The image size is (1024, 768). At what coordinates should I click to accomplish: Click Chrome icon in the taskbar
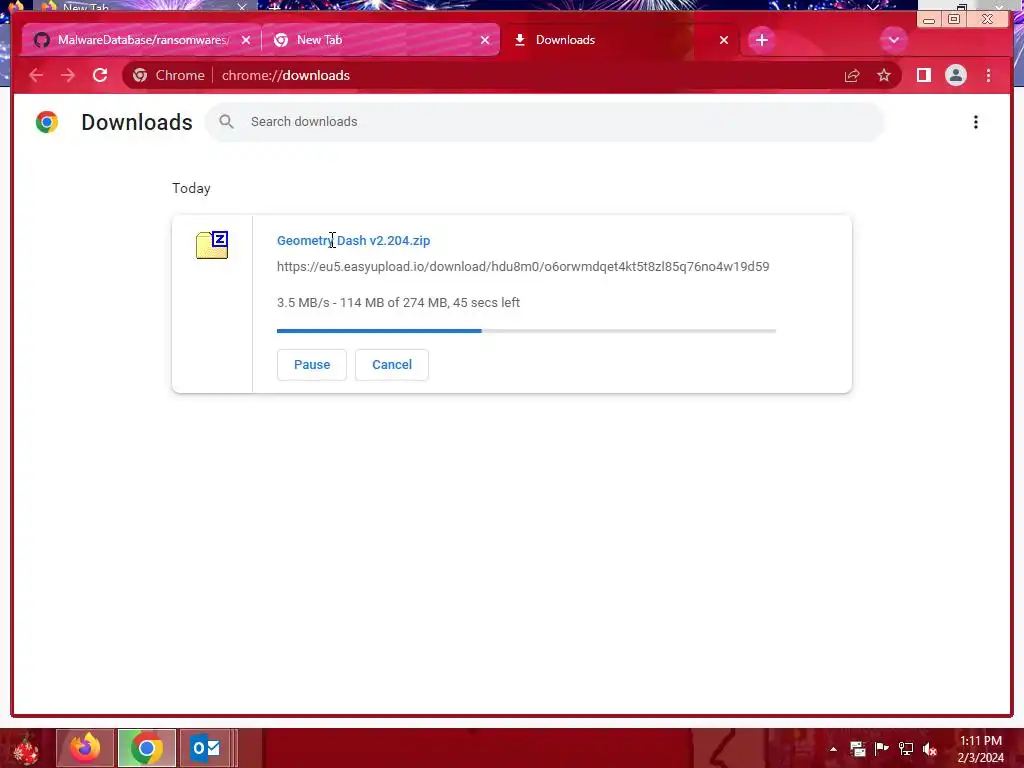click(147, 748)
